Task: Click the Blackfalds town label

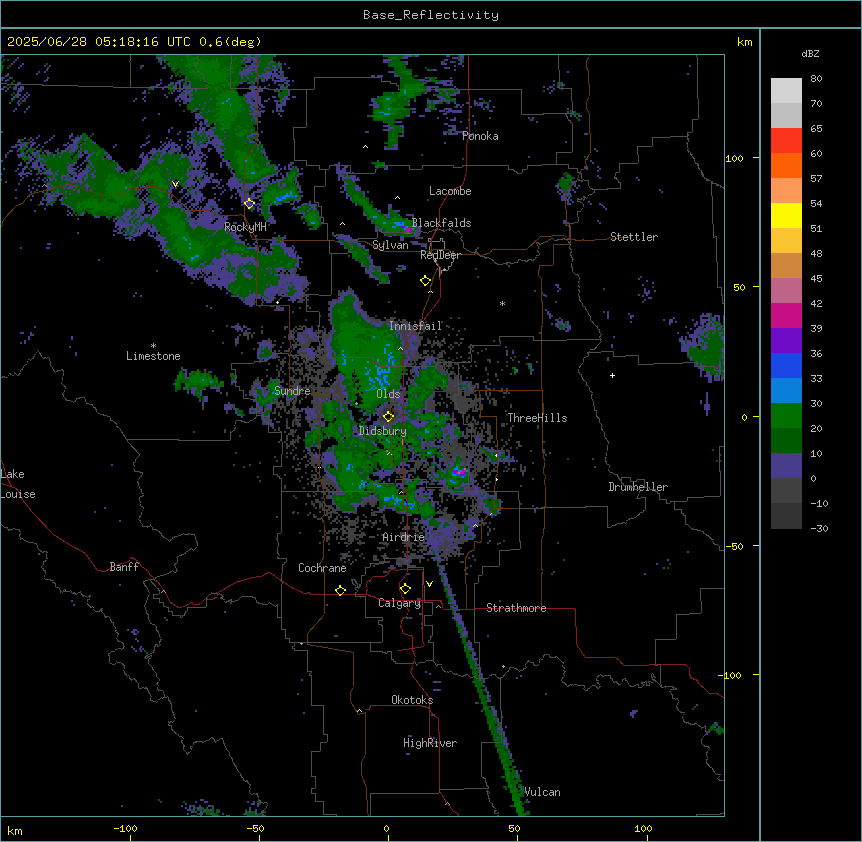Action: pyautogui.click(x=441, y=223)
